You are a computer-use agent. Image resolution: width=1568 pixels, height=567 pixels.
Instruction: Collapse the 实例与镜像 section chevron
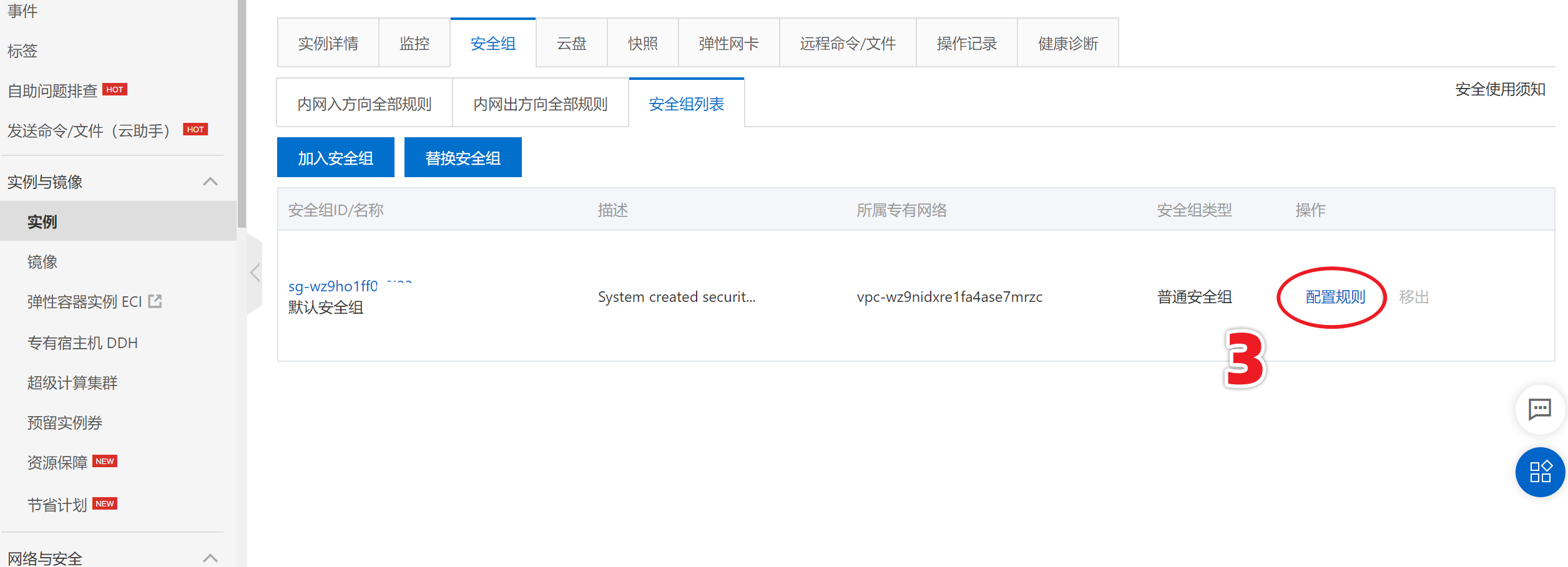tap(210, 182)
